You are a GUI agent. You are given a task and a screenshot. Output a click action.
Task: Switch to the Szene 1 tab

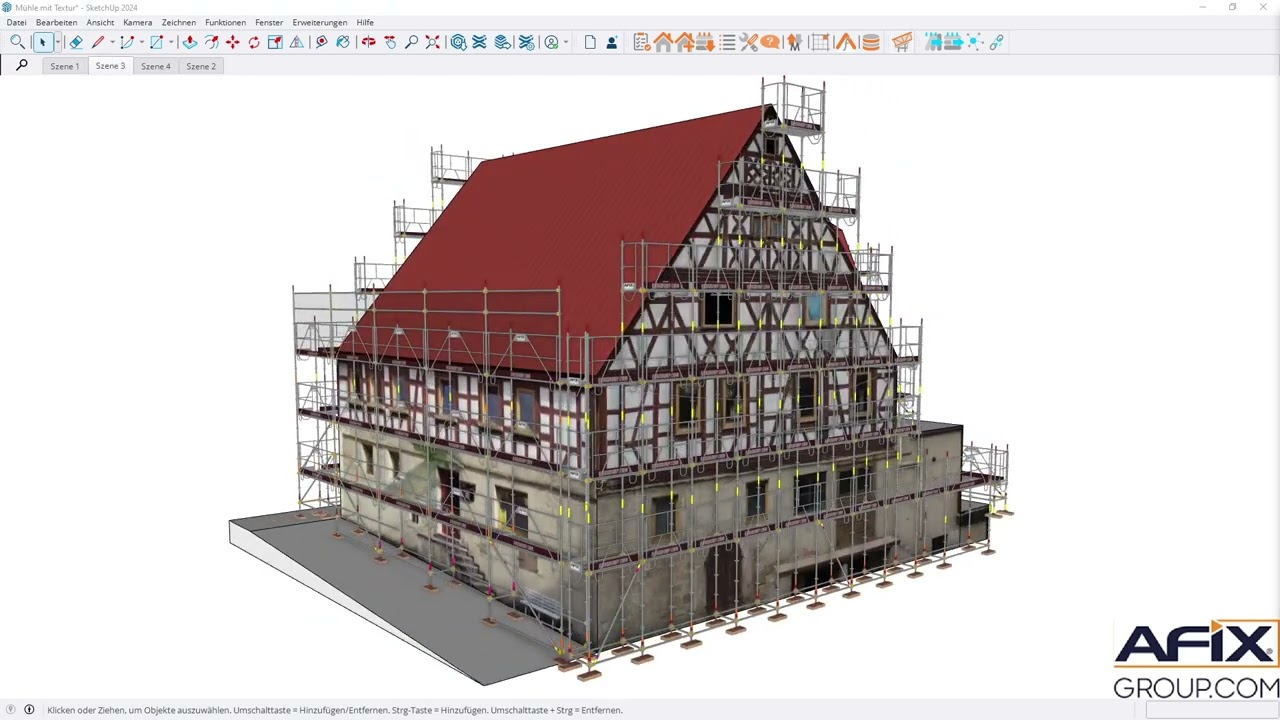click(65, 66)
